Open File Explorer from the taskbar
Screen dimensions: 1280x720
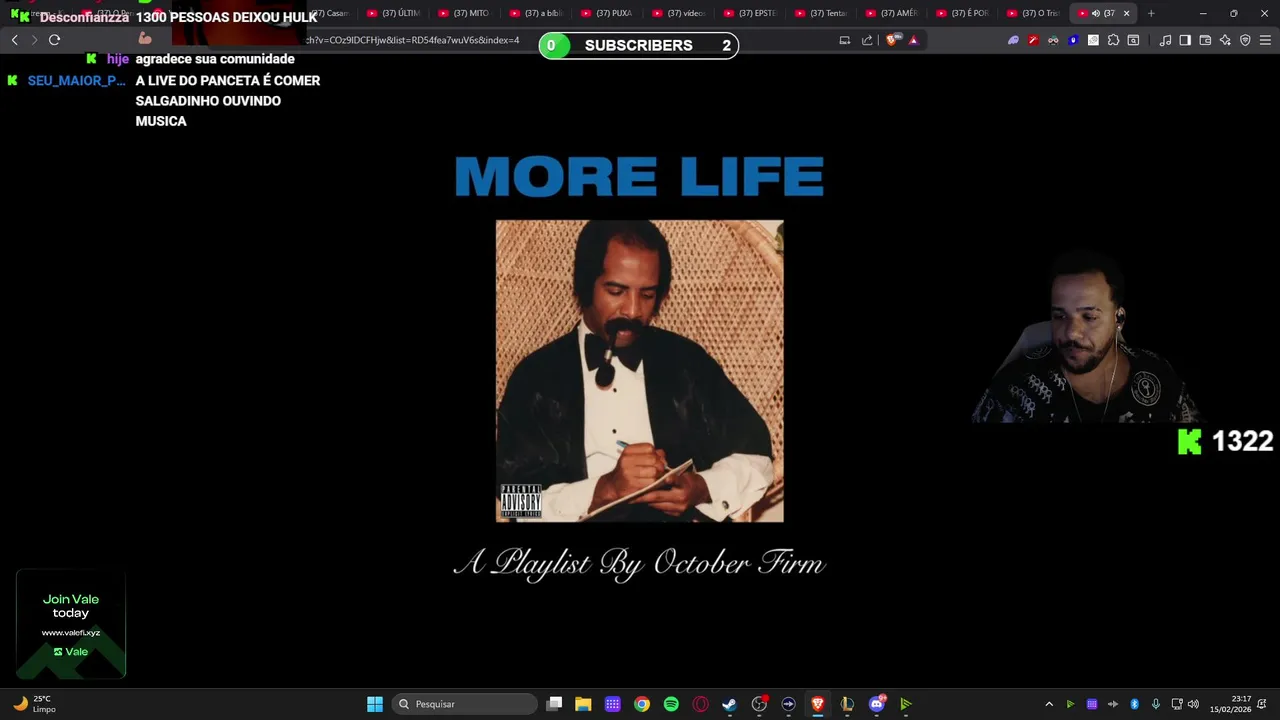[x=583, y=704]
